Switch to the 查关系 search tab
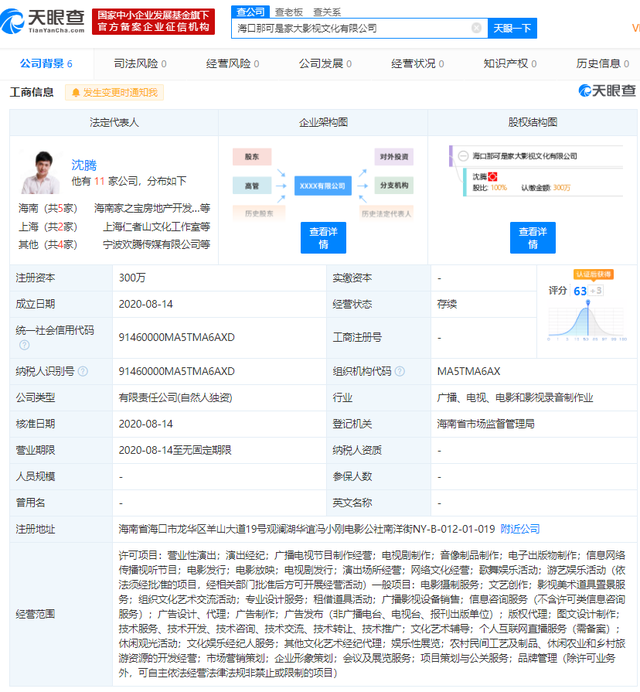Image resolution: width=640 pixels, height=692 pixels. [326, 11]
